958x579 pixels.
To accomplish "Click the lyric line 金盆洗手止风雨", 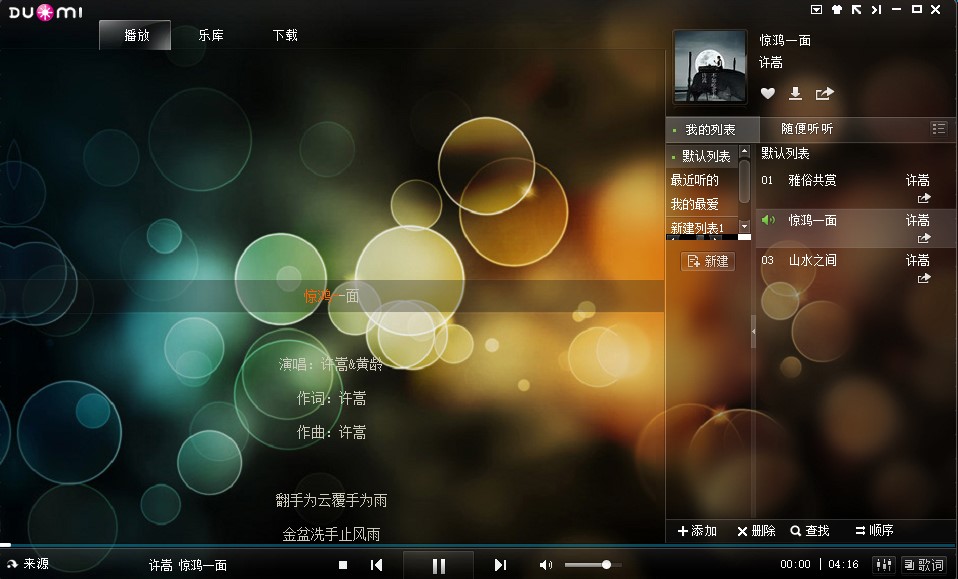I will pyautogui.click(x=331, y=534).
